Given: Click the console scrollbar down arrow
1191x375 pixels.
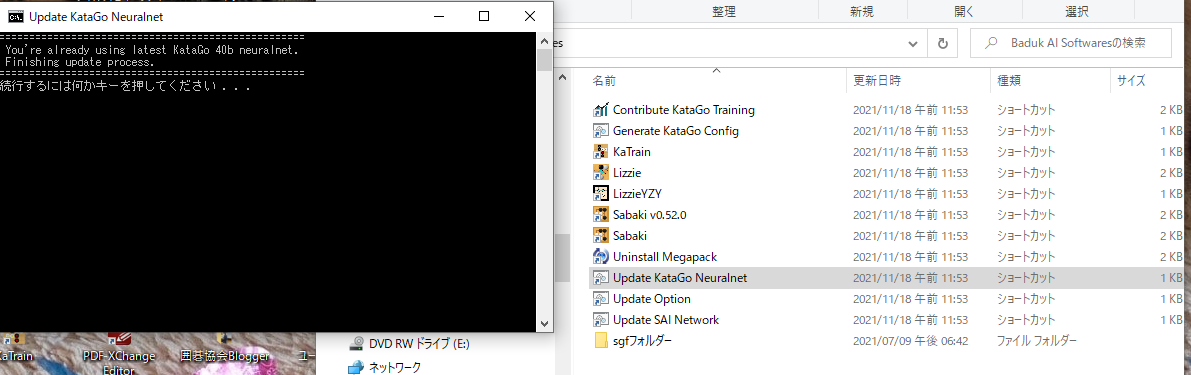Looking at the screenshot, I should point(545,323).
